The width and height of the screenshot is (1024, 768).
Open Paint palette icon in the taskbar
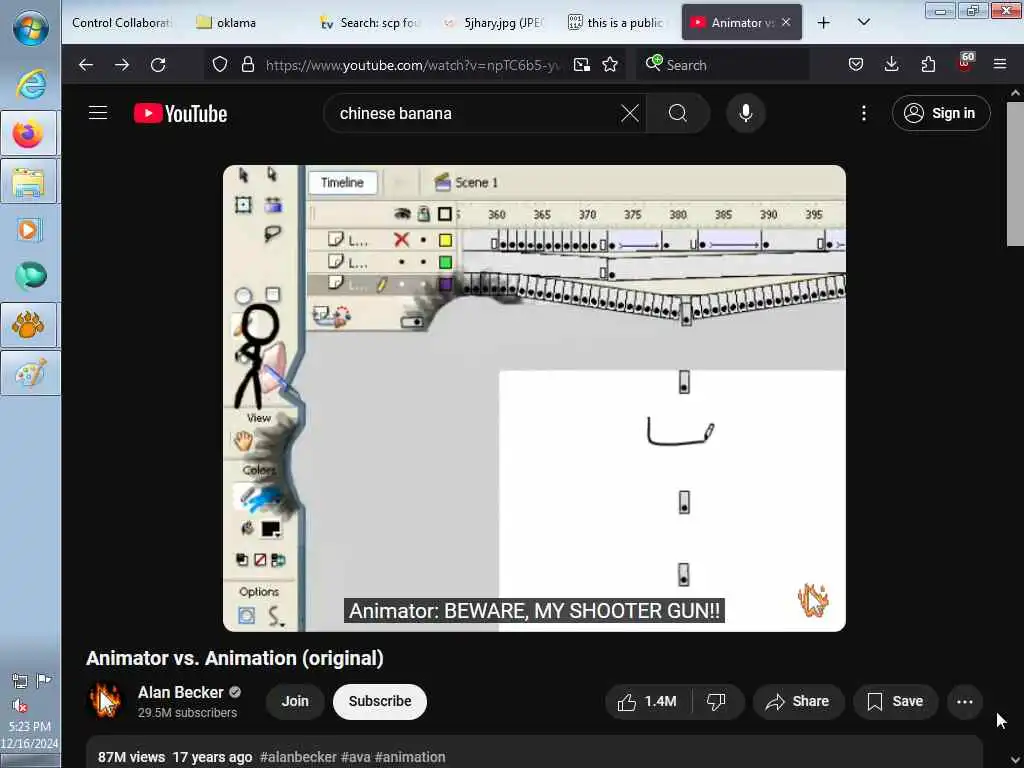pos(29,373)
